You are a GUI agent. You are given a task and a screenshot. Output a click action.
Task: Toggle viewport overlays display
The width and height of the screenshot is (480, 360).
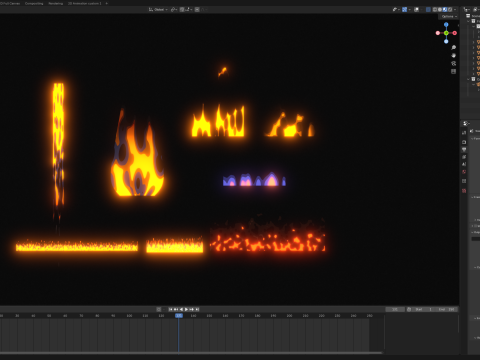click(416, 9)
